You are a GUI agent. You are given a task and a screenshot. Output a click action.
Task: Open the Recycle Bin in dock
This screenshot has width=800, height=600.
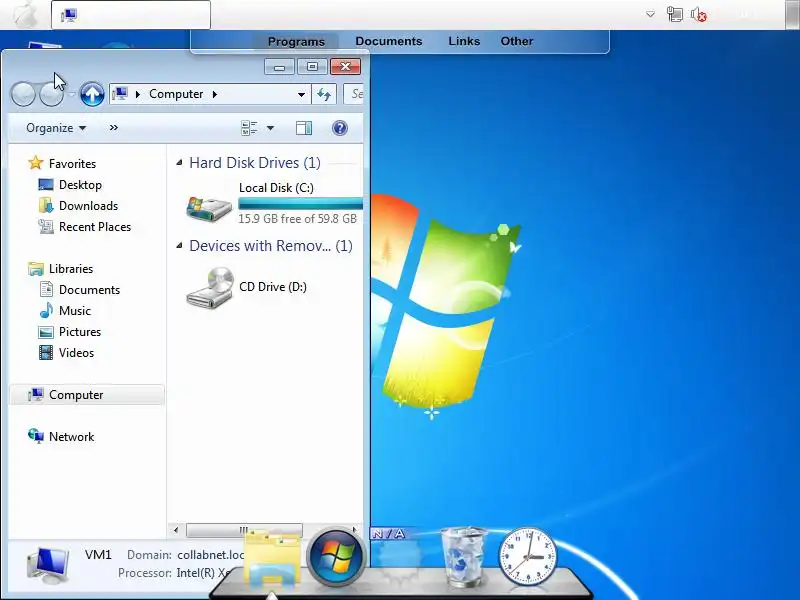[x=464, y=557]
